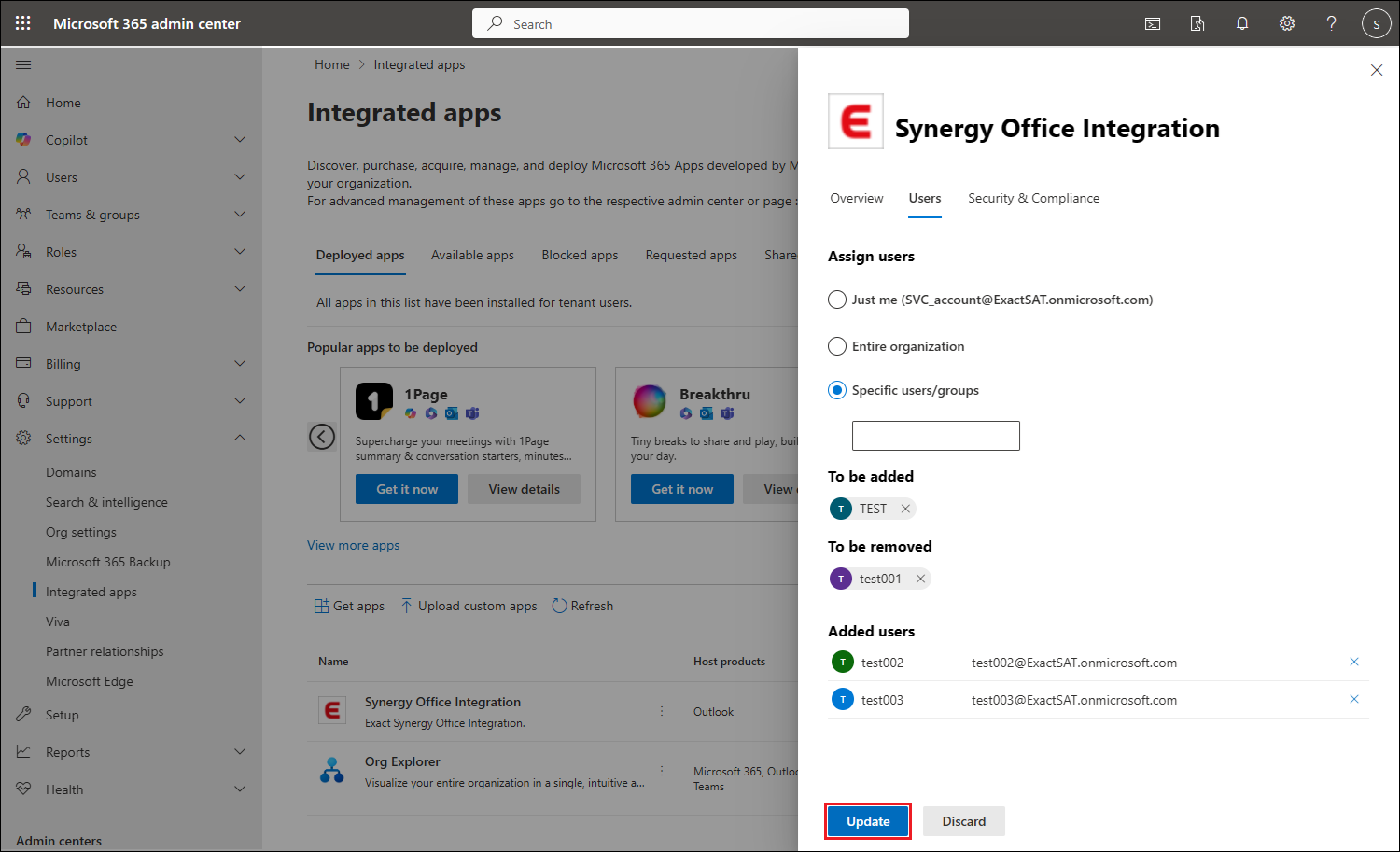1400x852 pixels.
Task: Select the Just me radio option
Action: [x=837, y=300]
